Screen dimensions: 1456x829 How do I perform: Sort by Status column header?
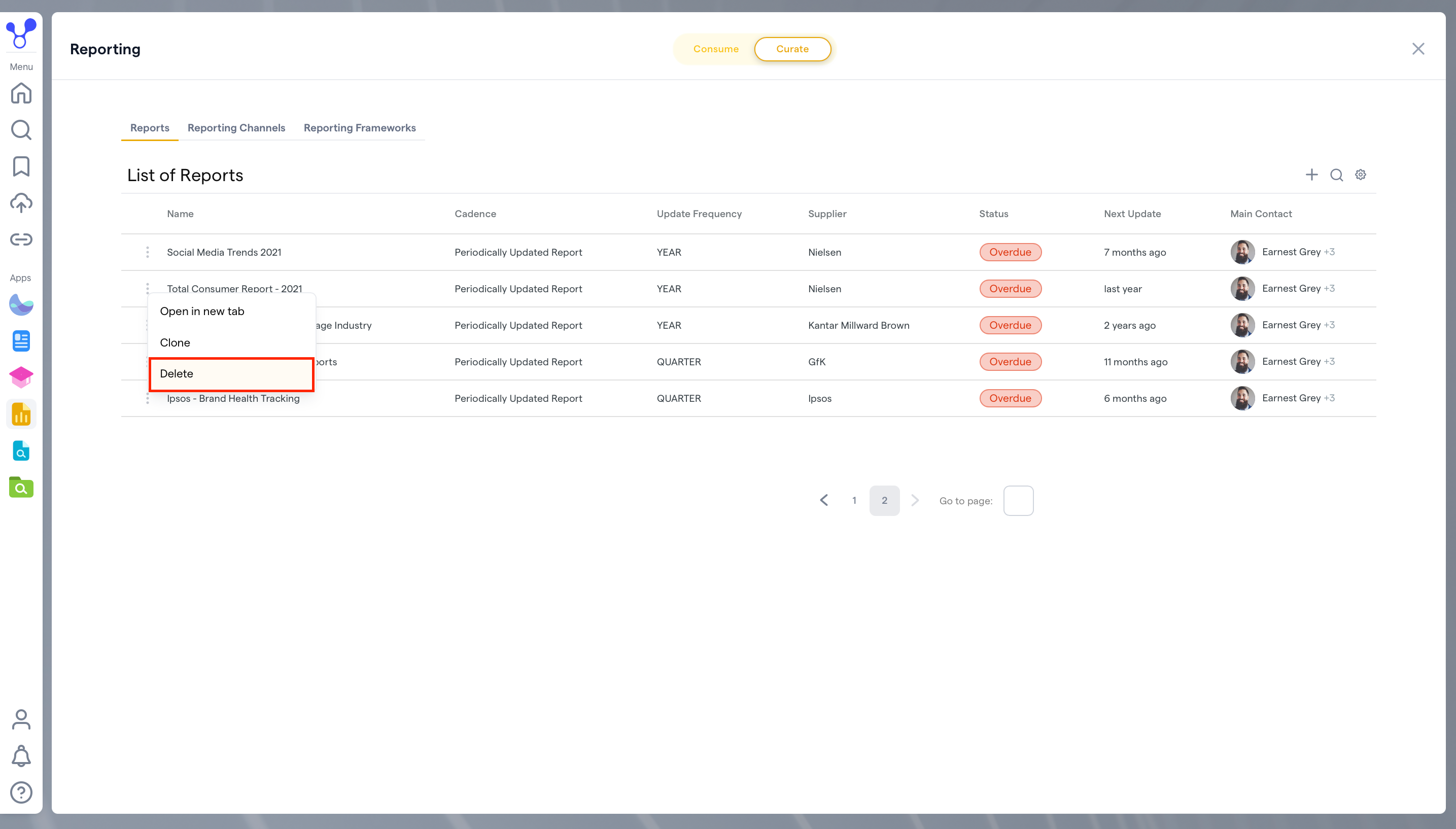pos(993,214)
